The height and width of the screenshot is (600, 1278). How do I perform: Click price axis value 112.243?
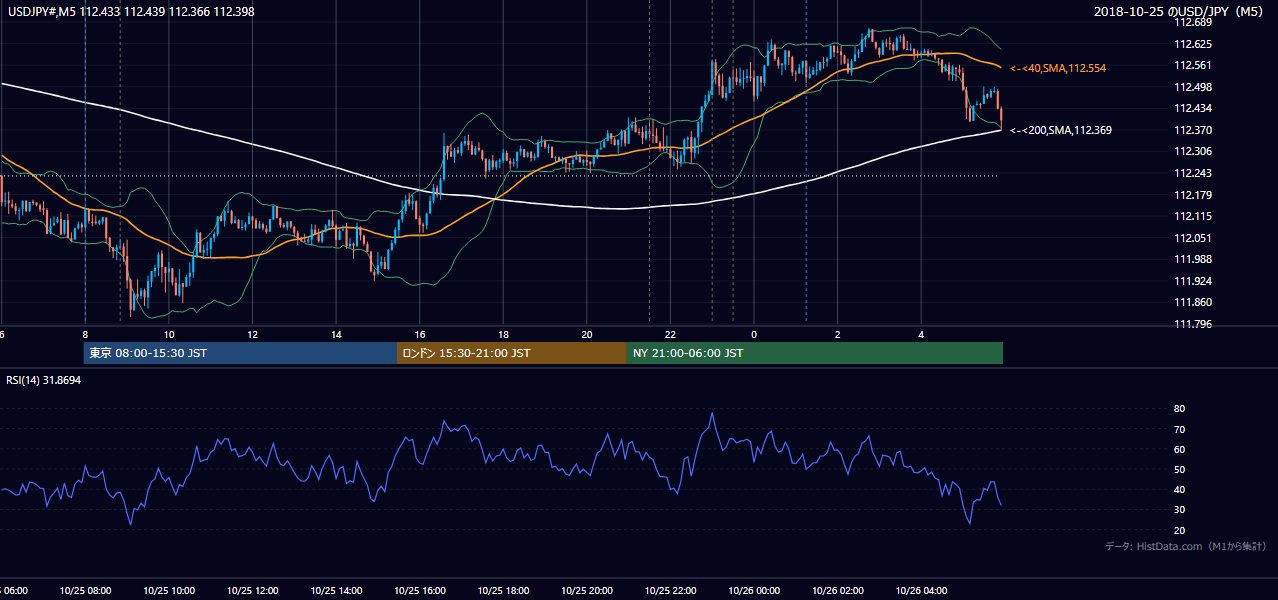click(x=1192, y=173)
